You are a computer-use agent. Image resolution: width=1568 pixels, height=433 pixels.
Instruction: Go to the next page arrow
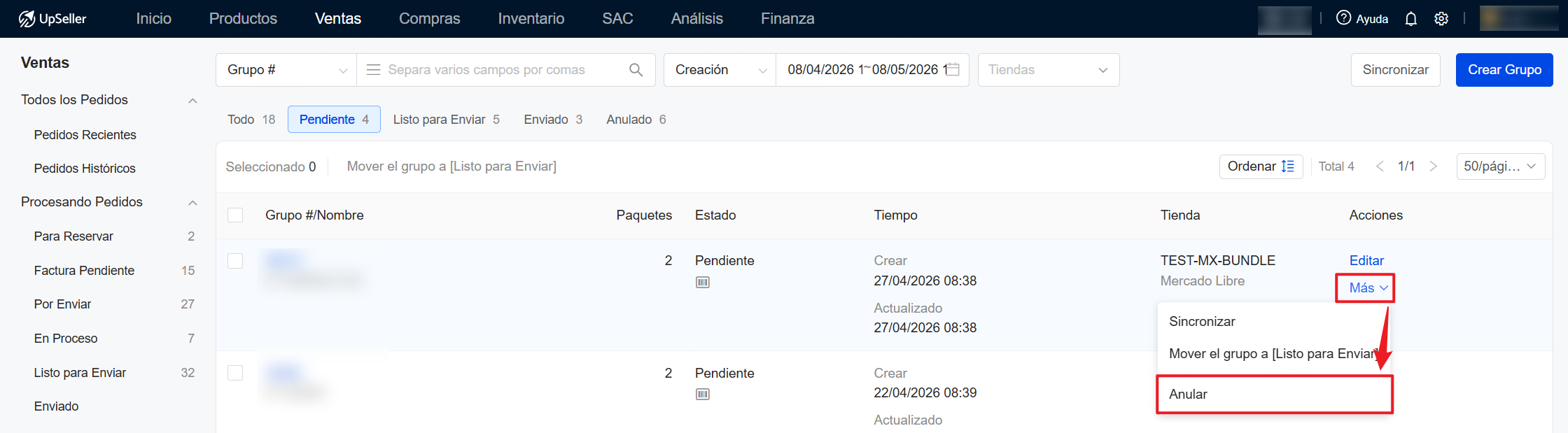pos(1433,166)
